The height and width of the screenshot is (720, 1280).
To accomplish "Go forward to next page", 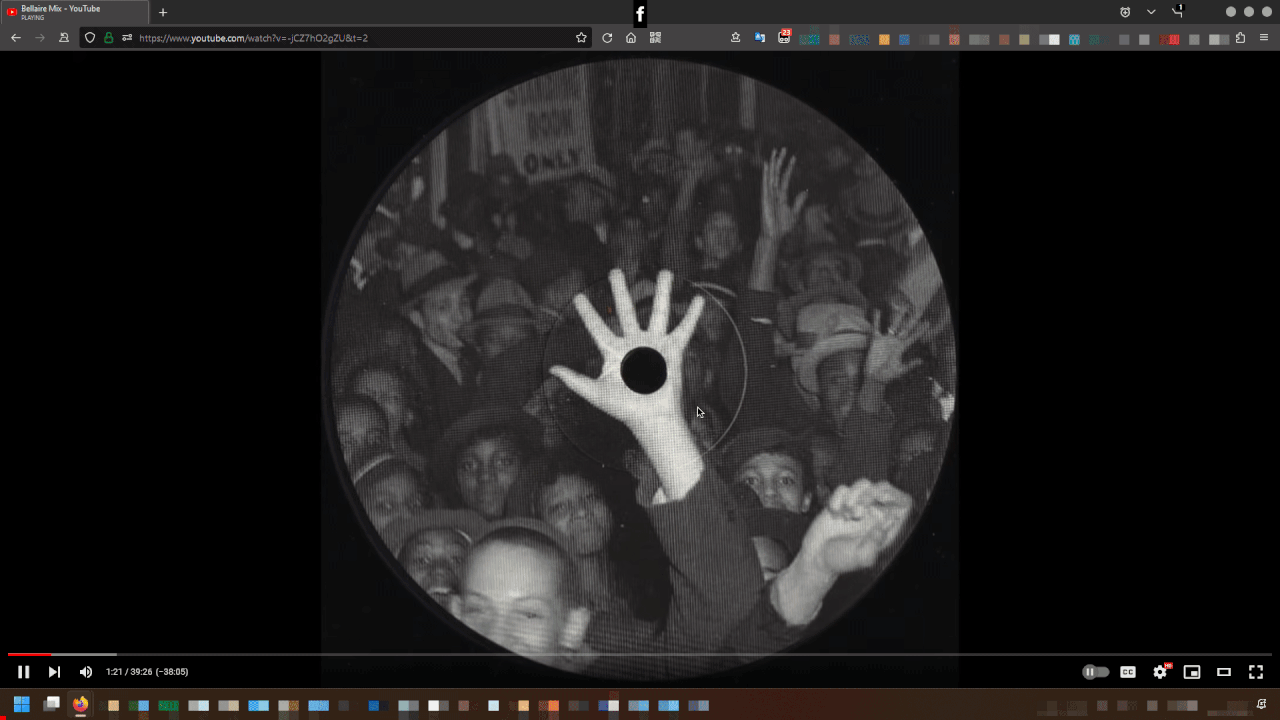I will coord(40,38).
